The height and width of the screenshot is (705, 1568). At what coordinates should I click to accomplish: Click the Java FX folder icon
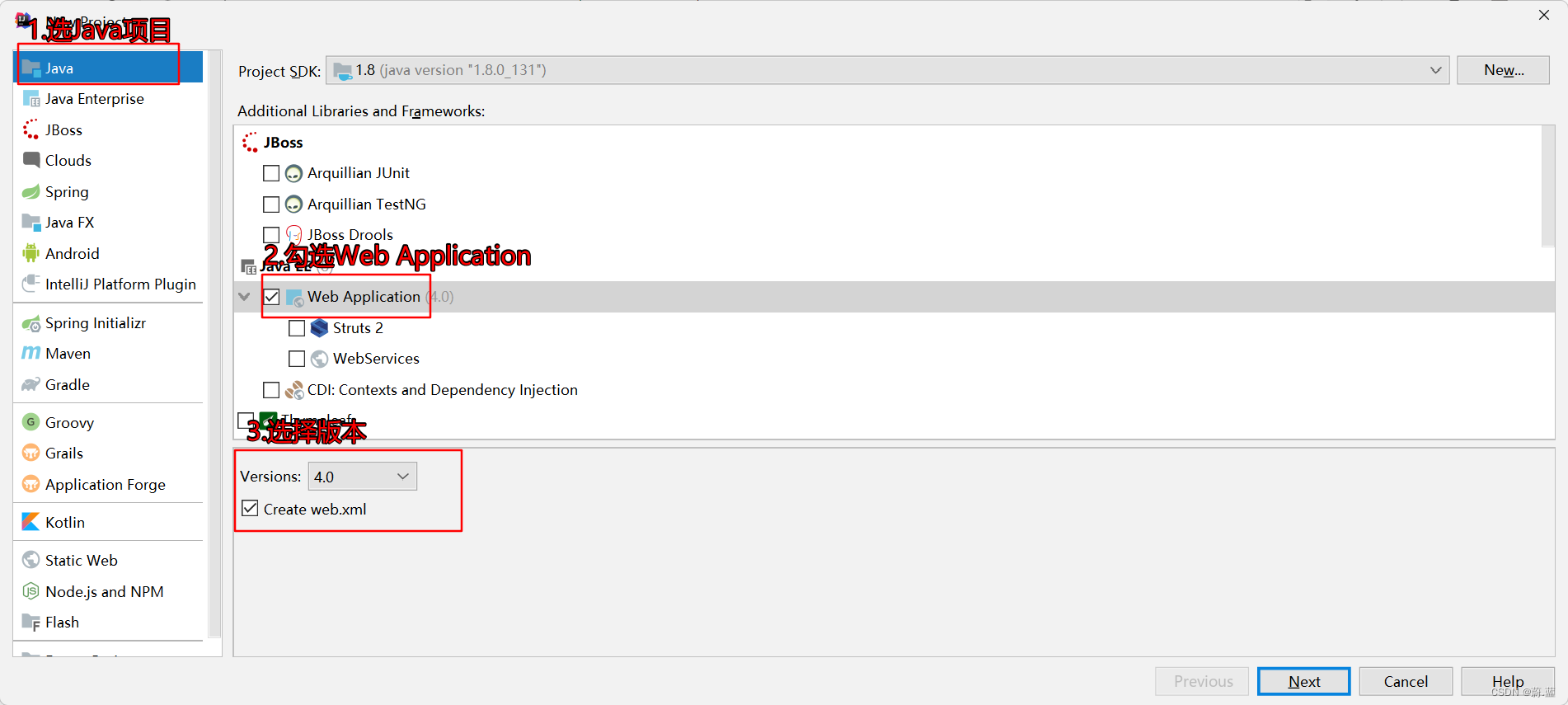31,222
